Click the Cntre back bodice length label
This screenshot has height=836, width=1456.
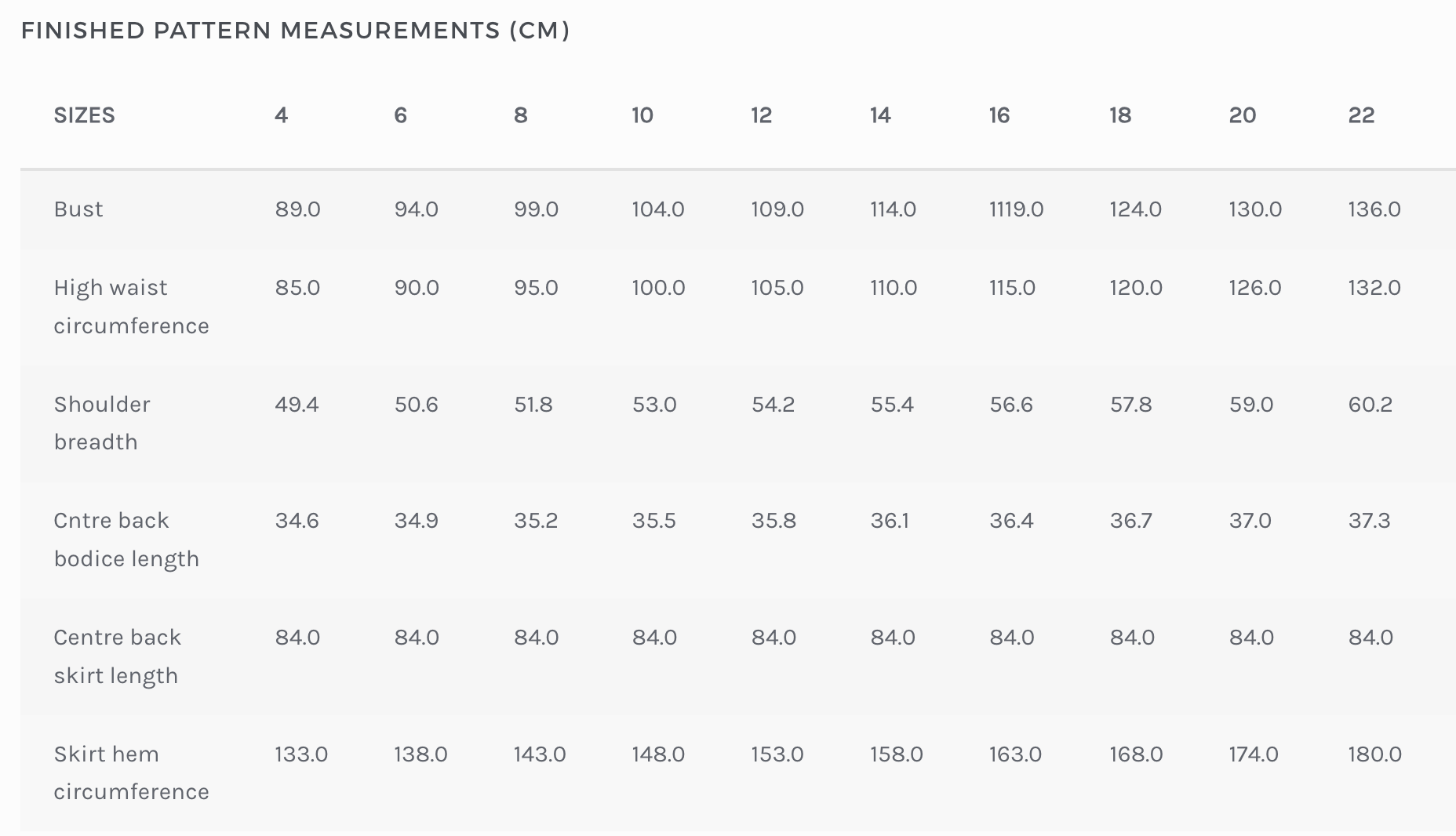126,540
